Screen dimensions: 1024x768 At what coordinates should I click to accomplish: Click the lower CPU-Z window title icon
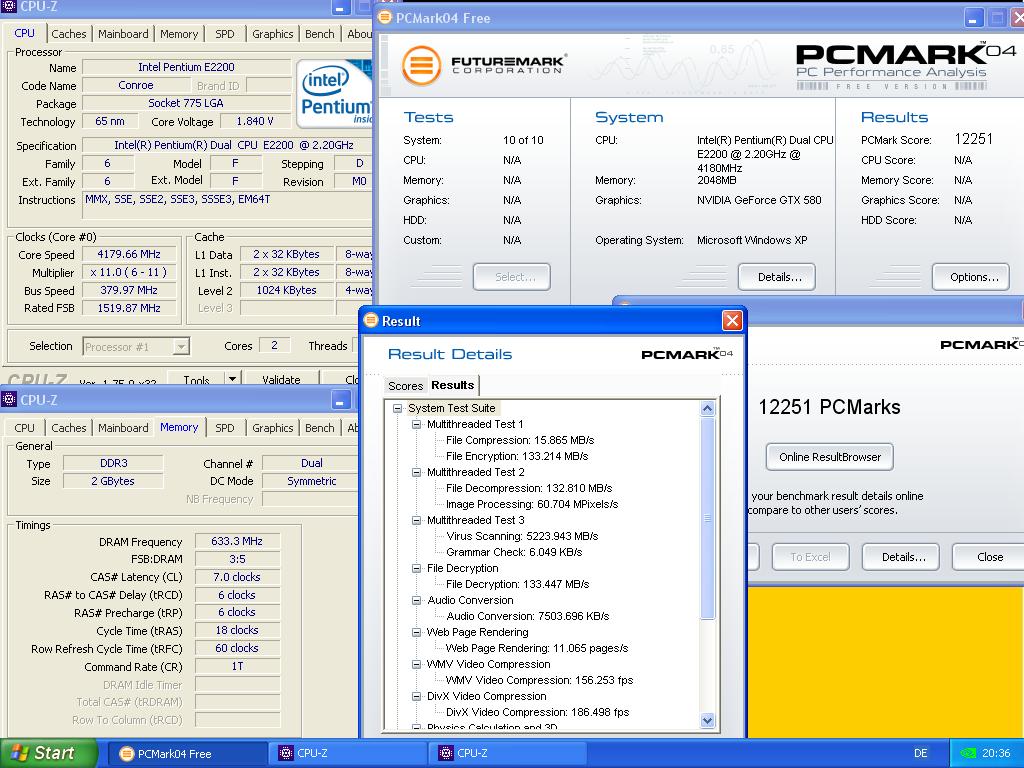(x=8, y=399)
